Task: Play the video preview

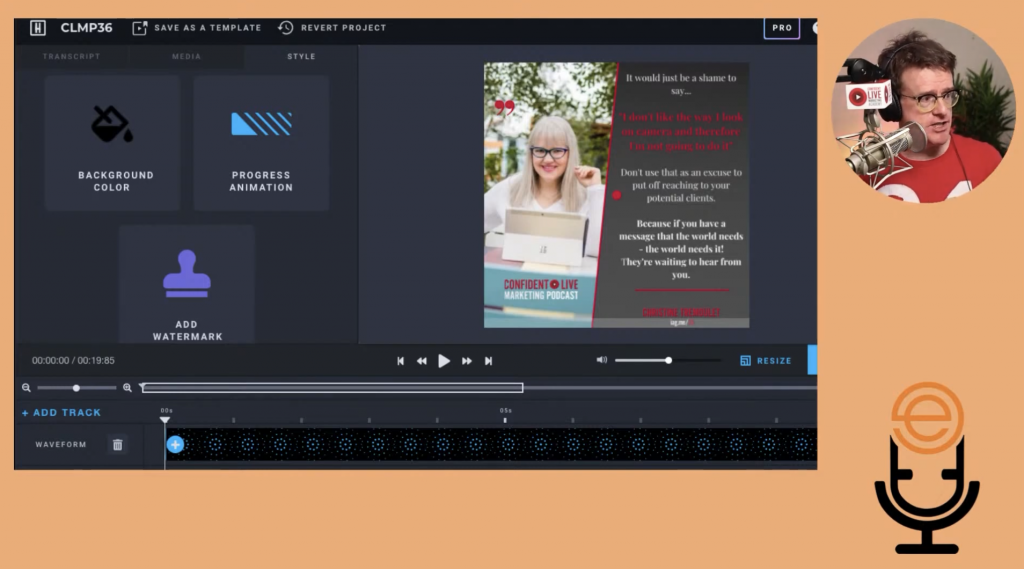Action: (443, 361)
